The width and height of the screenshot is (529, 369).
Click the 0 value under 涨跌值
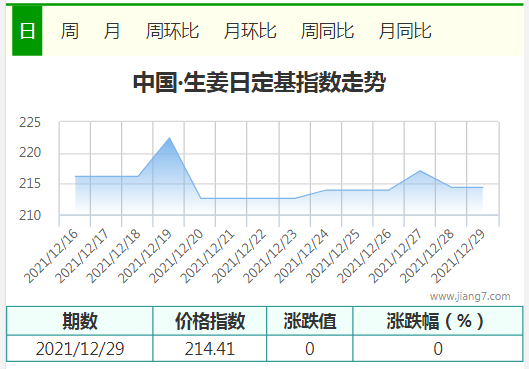310,349
